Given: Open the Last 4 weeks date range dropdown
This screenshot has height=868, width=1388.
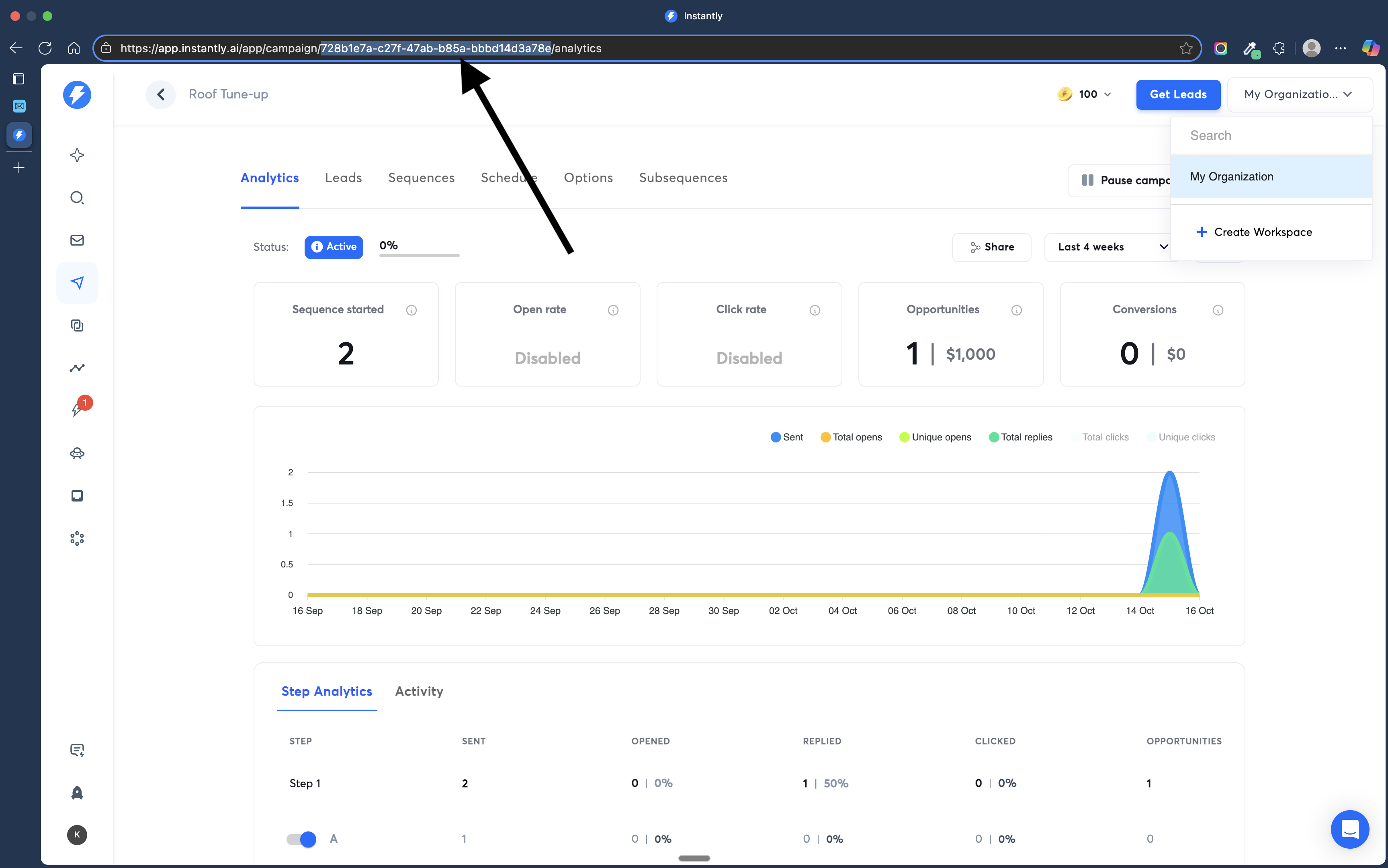Looking at the screenshot, I should click(1108, 247).
